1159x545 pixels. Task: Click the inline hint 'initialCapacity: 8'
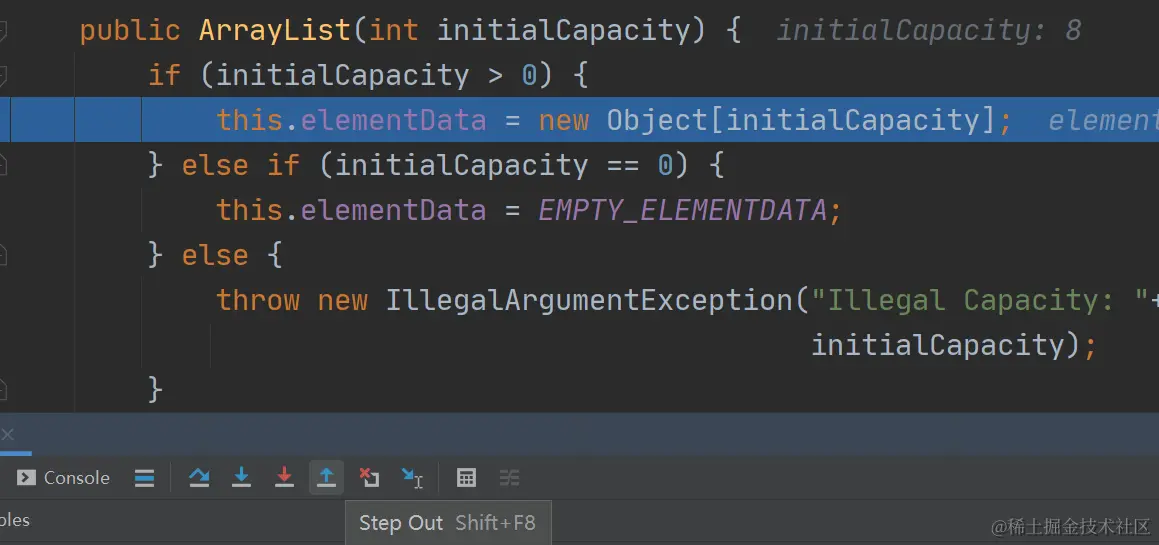pyautogui.click(x=929, y=30)
